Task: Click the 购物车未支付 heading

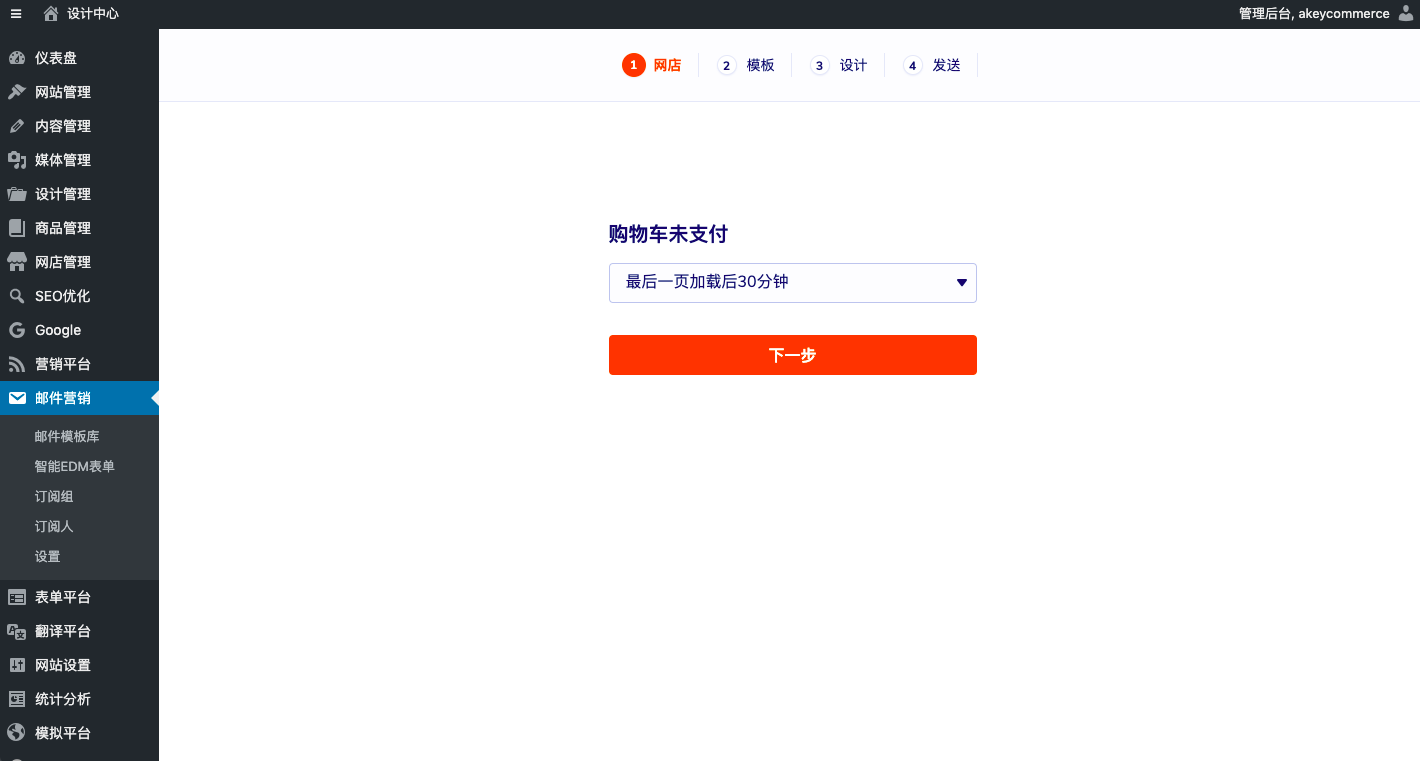Action: [x=668, y=235]
